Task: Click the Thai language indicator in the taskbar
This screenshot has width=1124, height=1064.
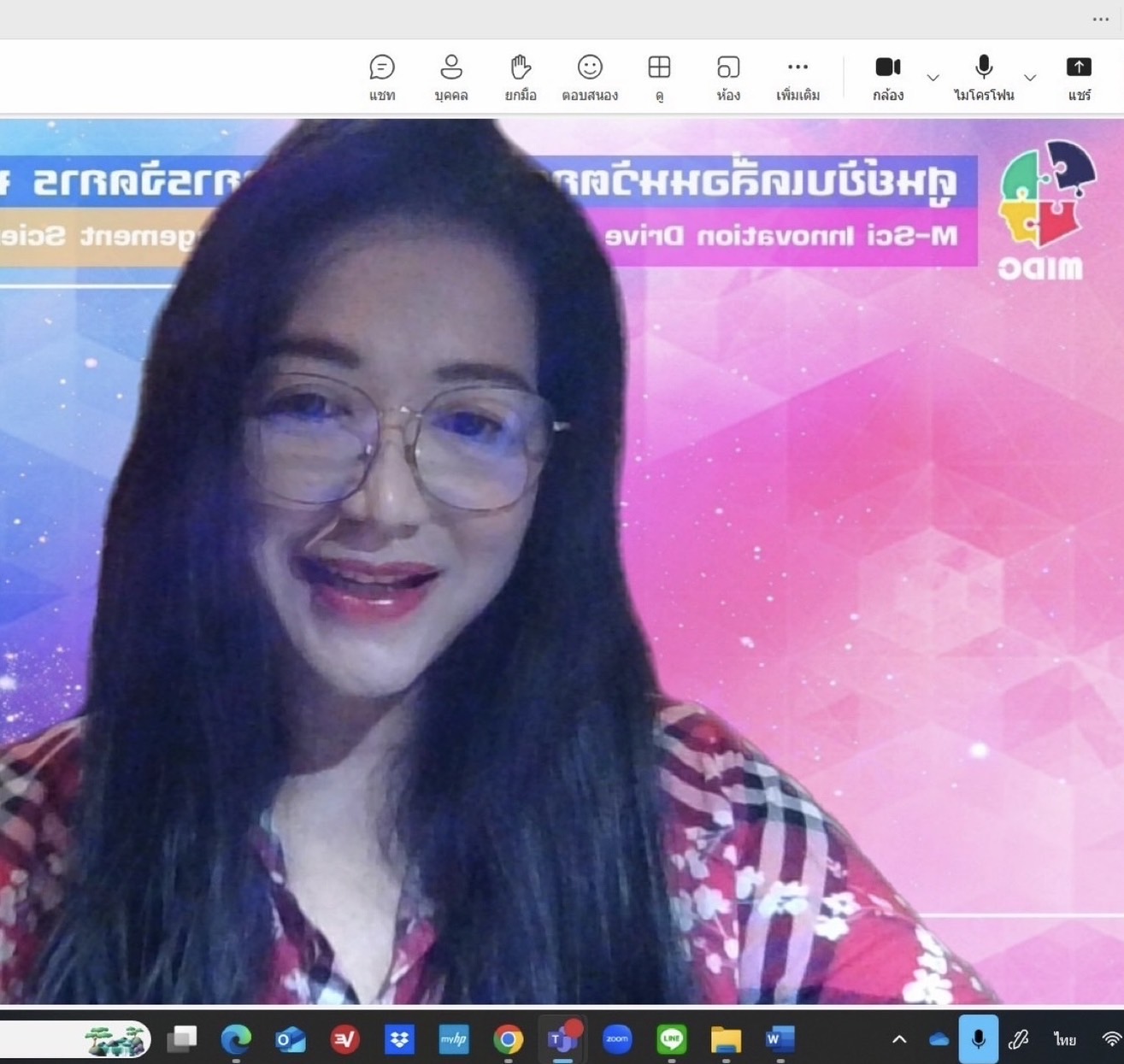Action: point(1065,1039)
